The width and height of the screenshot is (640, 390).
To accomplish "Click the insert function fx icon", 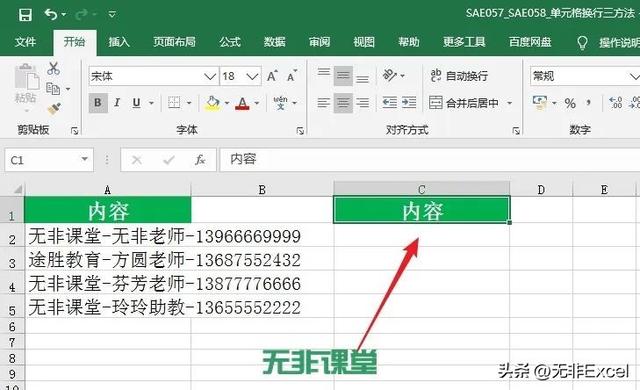I will coord(200,160).
